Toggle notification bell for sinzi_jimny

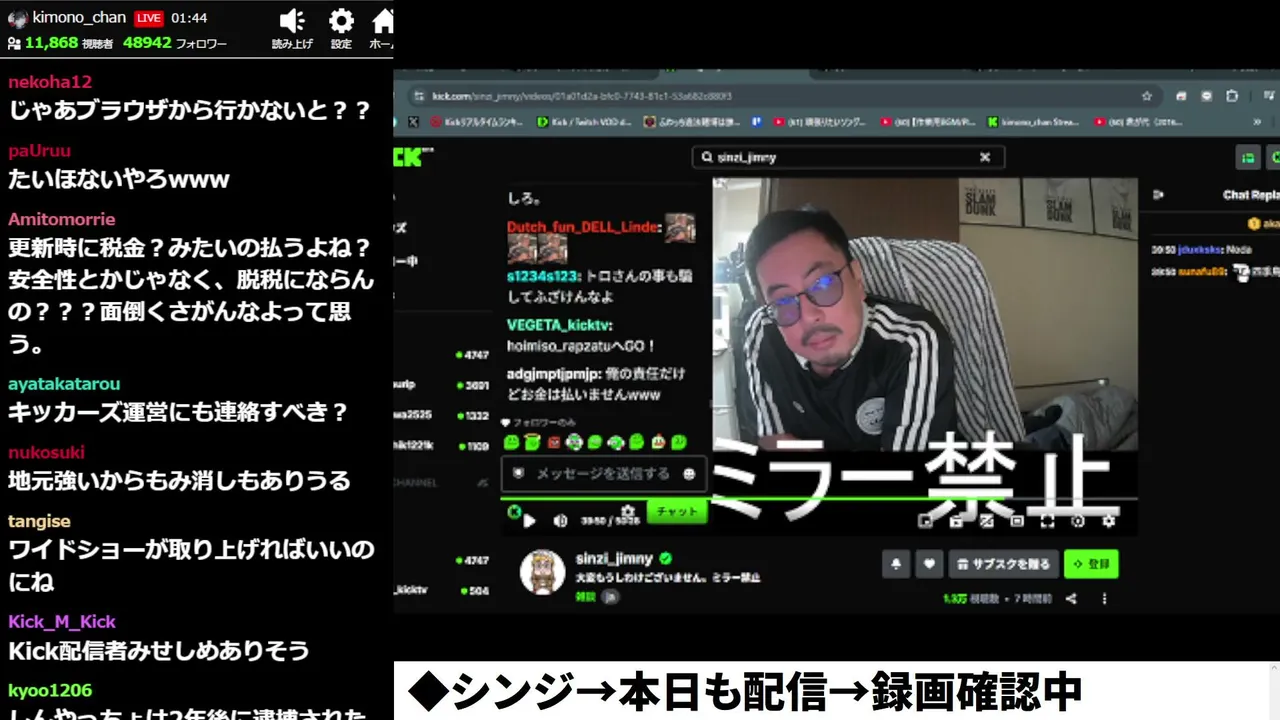(896, 564)
